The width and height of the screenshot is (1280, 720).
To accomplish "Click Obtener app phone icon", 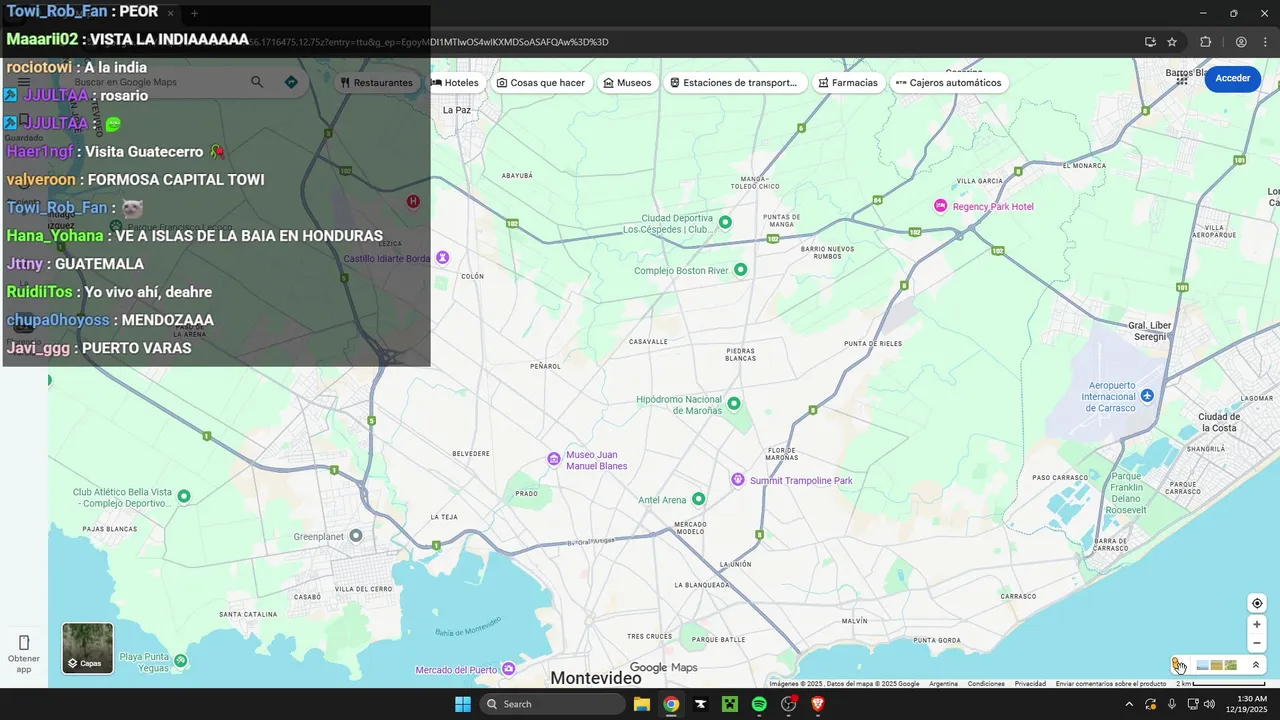I will 24,642.
